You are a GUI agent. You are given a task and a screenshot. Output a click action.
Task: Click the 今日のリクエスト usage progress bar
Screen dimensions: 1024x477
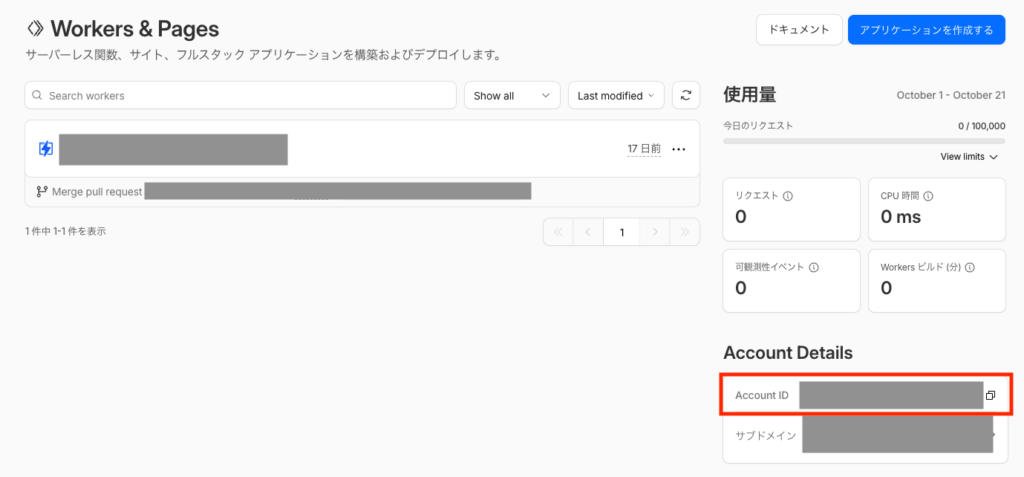click(863, 141)
